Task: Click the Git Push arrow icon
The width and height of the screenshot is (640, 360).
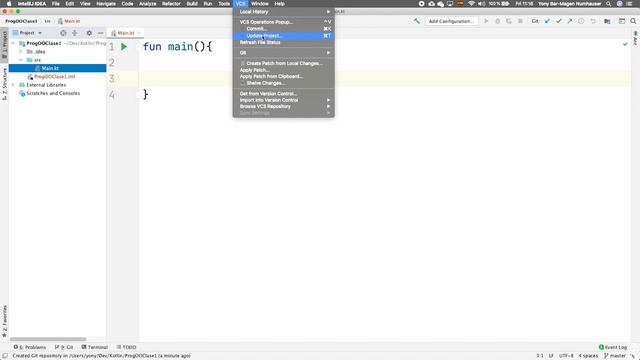Action: point(570,21)
